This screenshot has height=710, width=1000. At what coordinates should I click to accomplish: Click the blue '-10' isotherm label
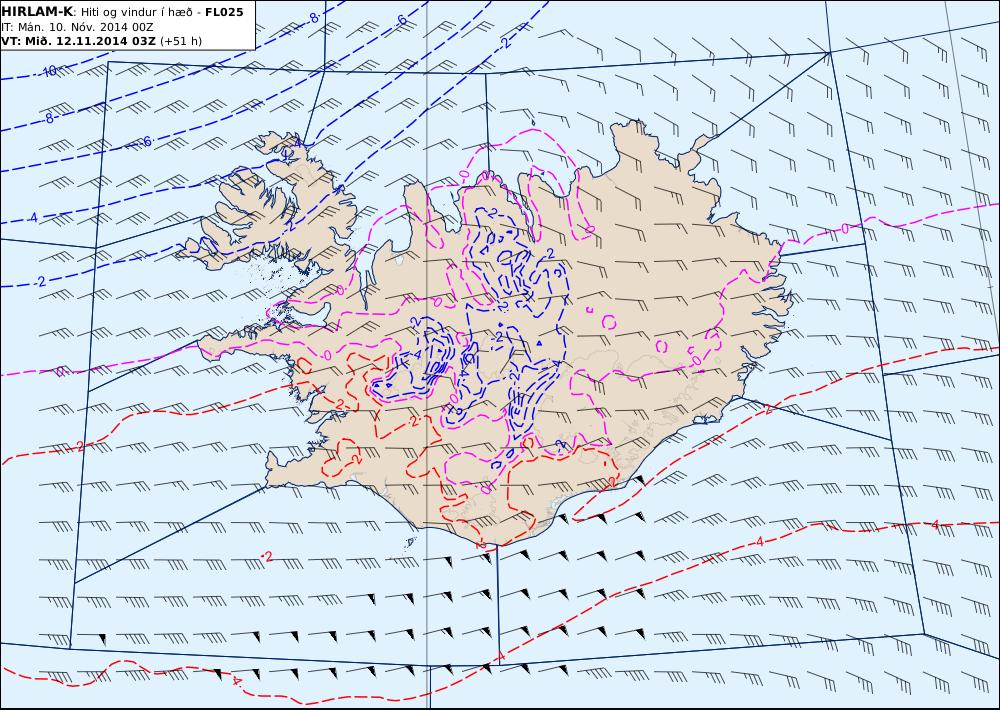click(x=48, y=71)
